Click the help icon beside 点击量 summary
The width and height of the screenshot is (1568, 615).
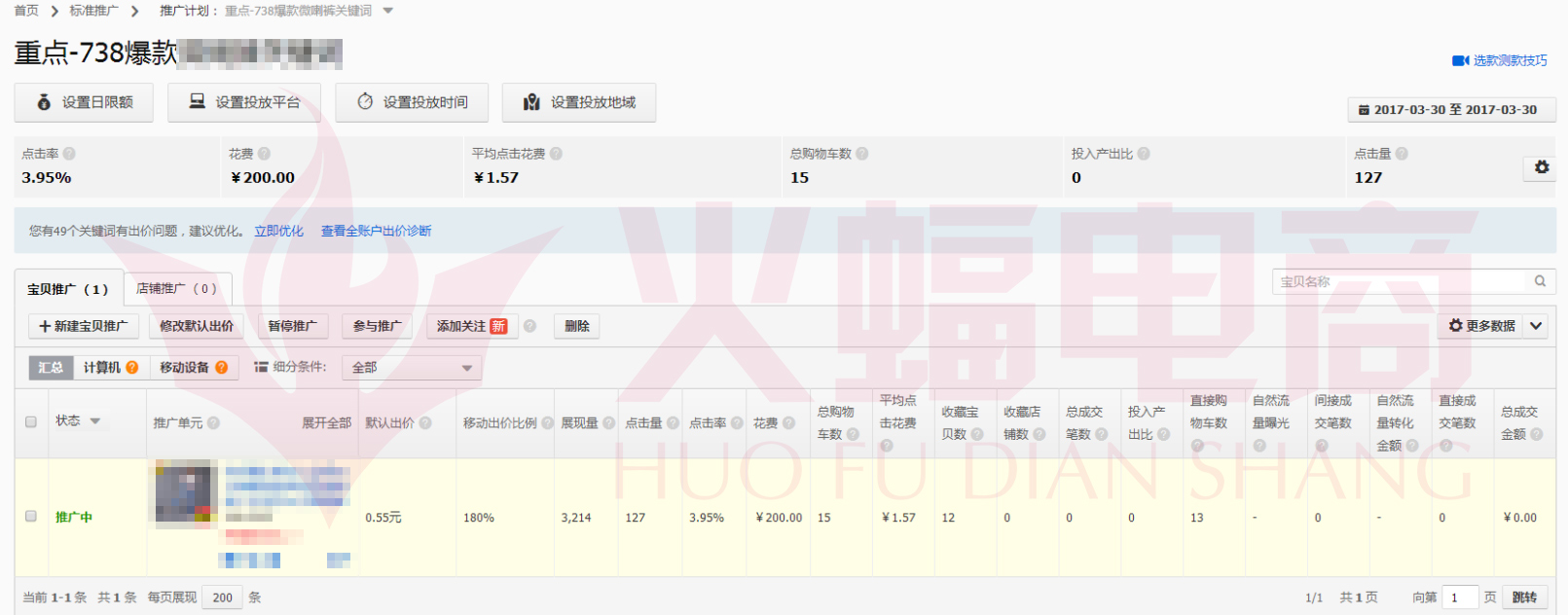point(1402,154)
